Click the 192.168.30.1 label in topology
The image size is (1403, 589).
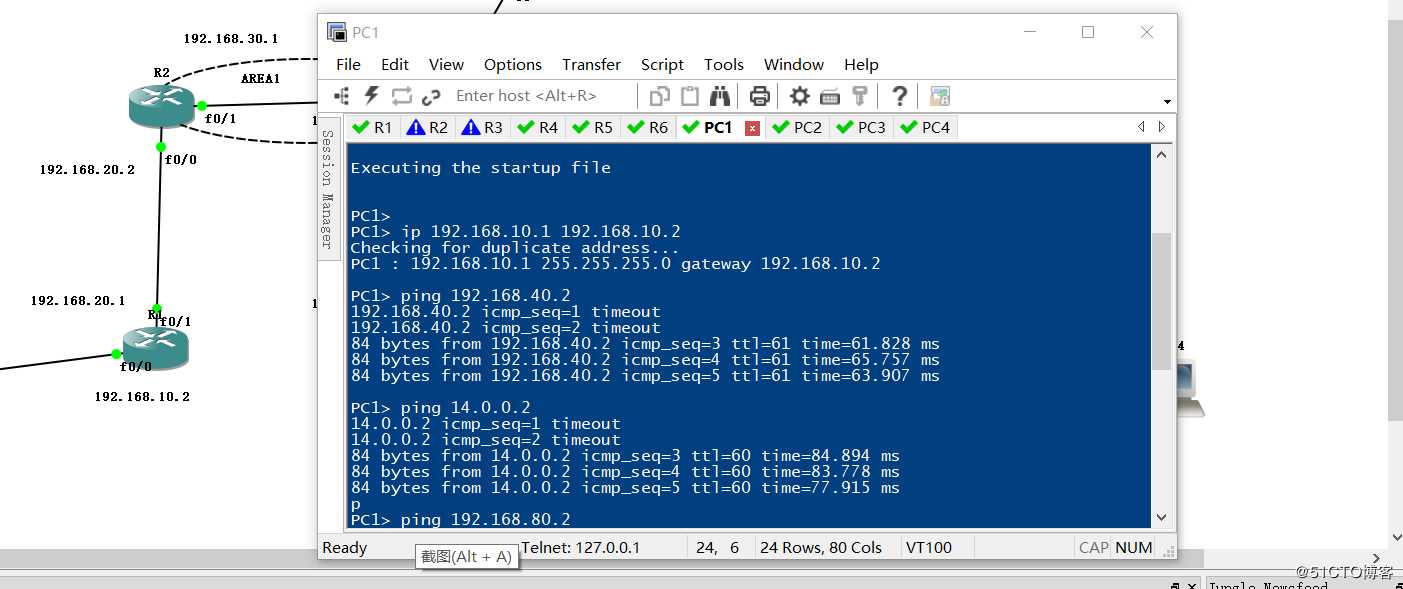(x=231, y=39)
